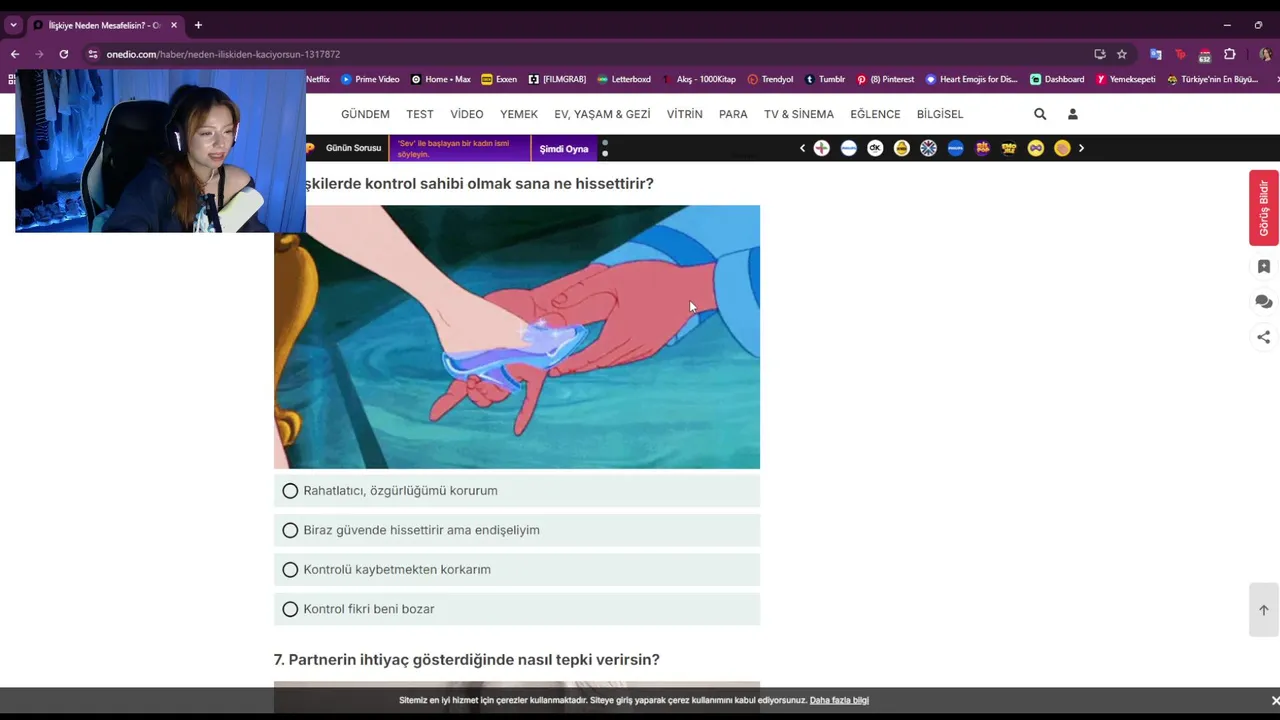Viewport: 1280px width, 720px height.
Task: Open the YEMEK menu item
Action: (519, 114)
